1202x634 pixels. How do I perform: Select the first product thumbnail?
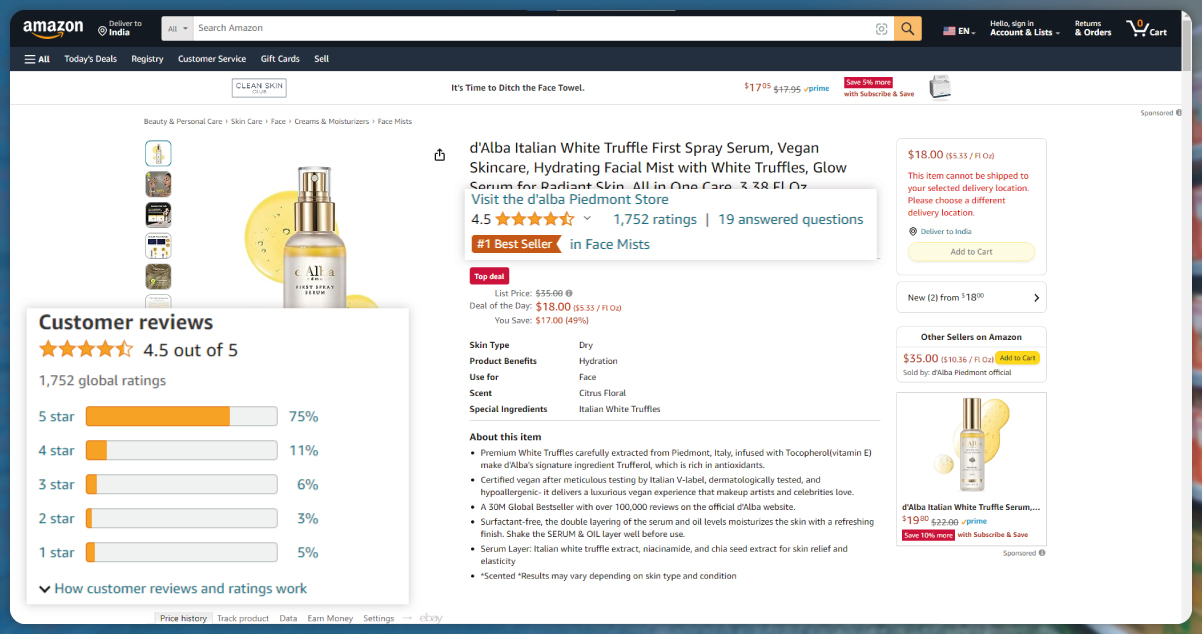tap(158, 153)
